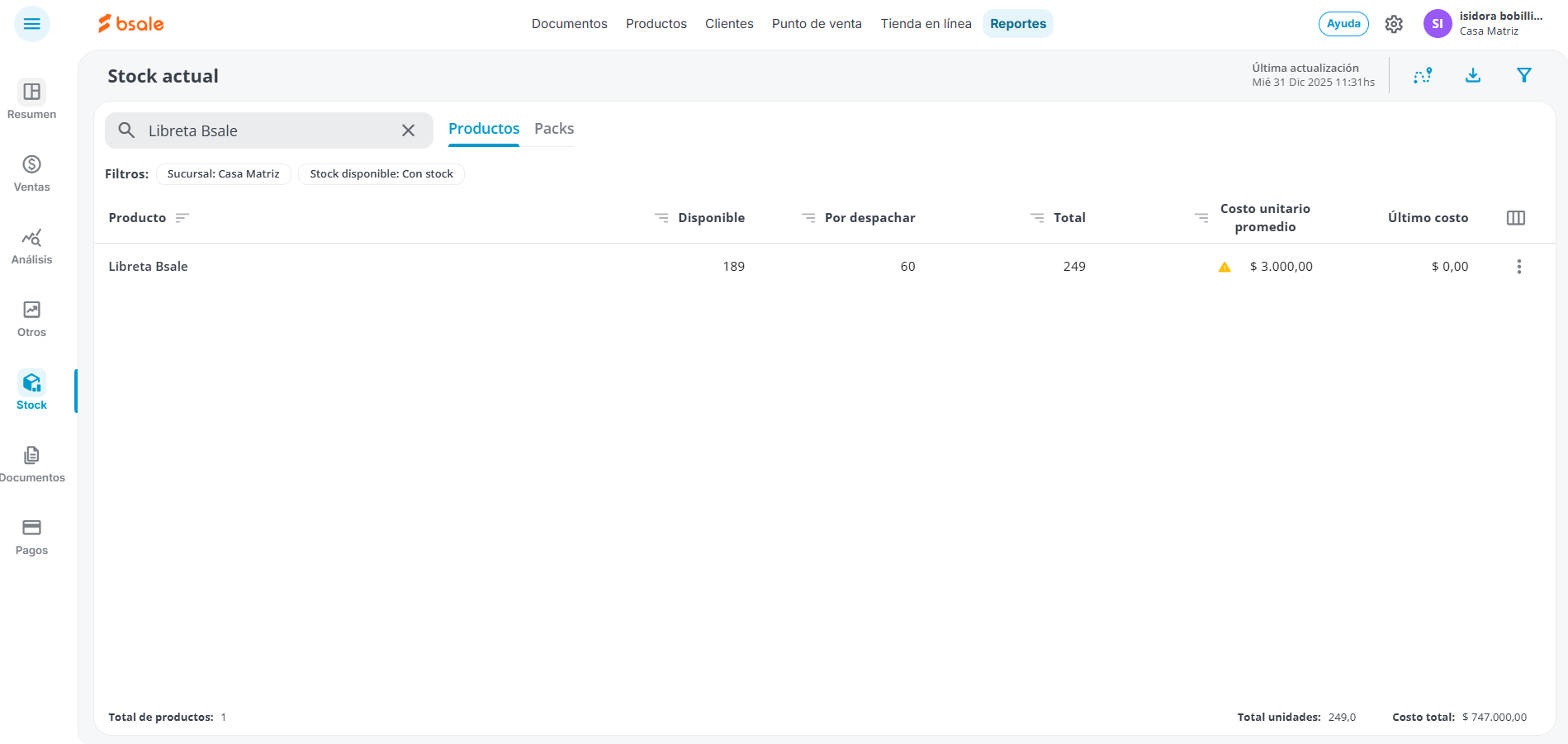Open the isidora bobilli account name
This screenshot has height=744, width=1568.
coord(1500,17)
